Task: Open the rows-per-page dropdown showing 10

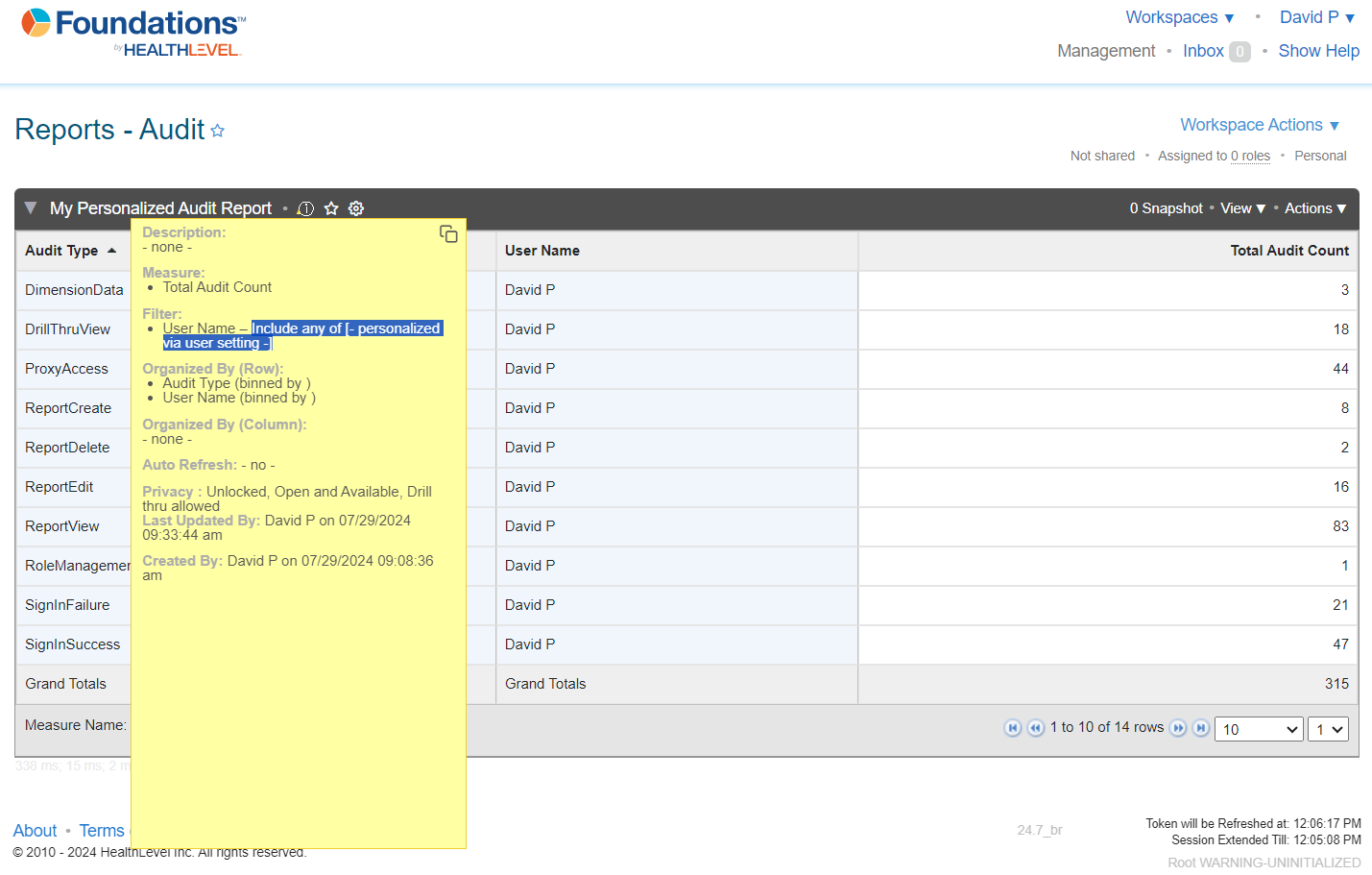Action: point(1258,729)
